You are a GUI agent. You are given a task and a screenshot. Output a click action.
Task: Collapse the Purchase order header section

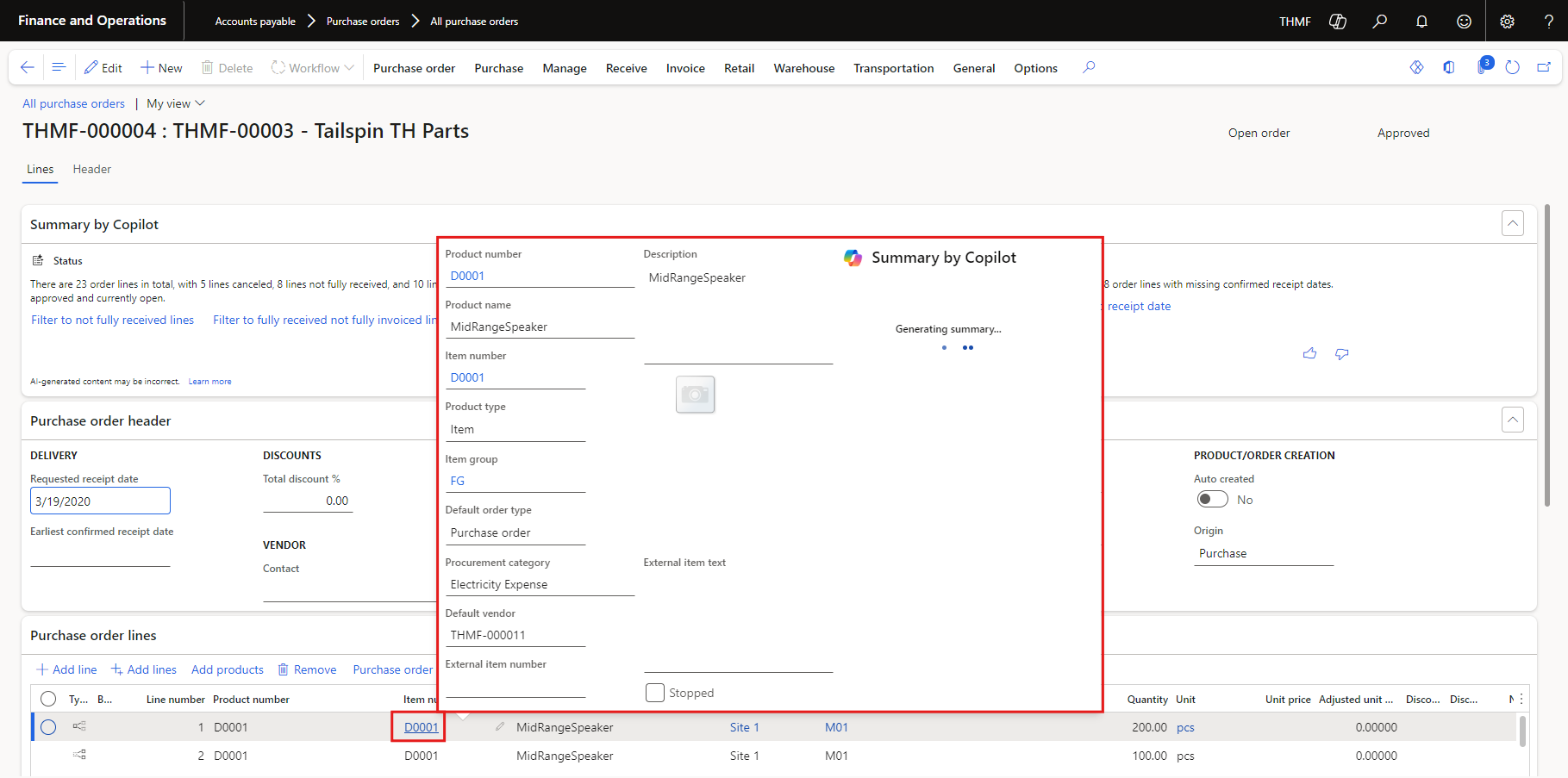pos(1512,420)
